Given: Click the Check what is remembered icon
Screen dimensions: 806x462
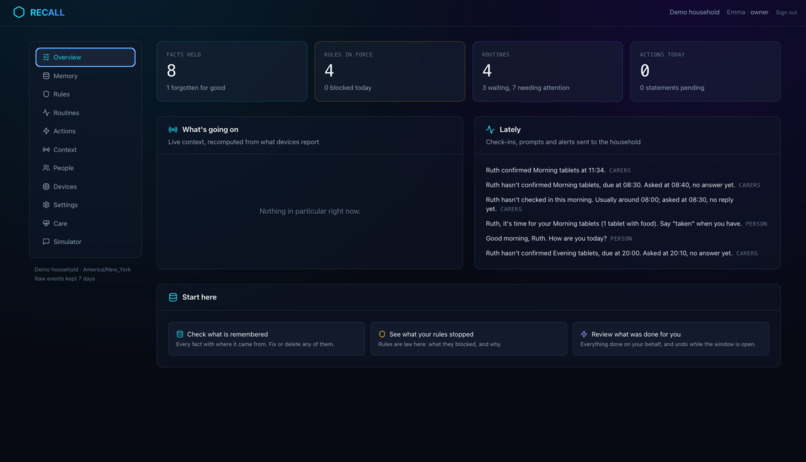Looking at the screenshot, I should (180, 334).
